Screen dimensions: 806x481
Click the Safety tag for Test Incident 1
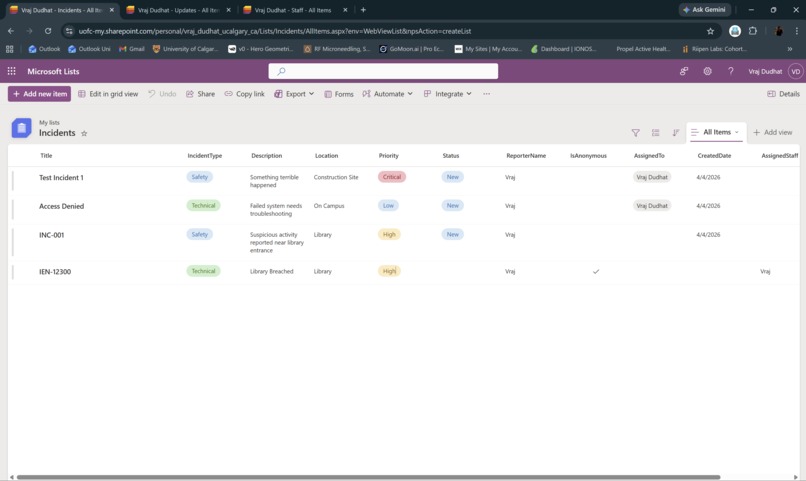point(199,177)
